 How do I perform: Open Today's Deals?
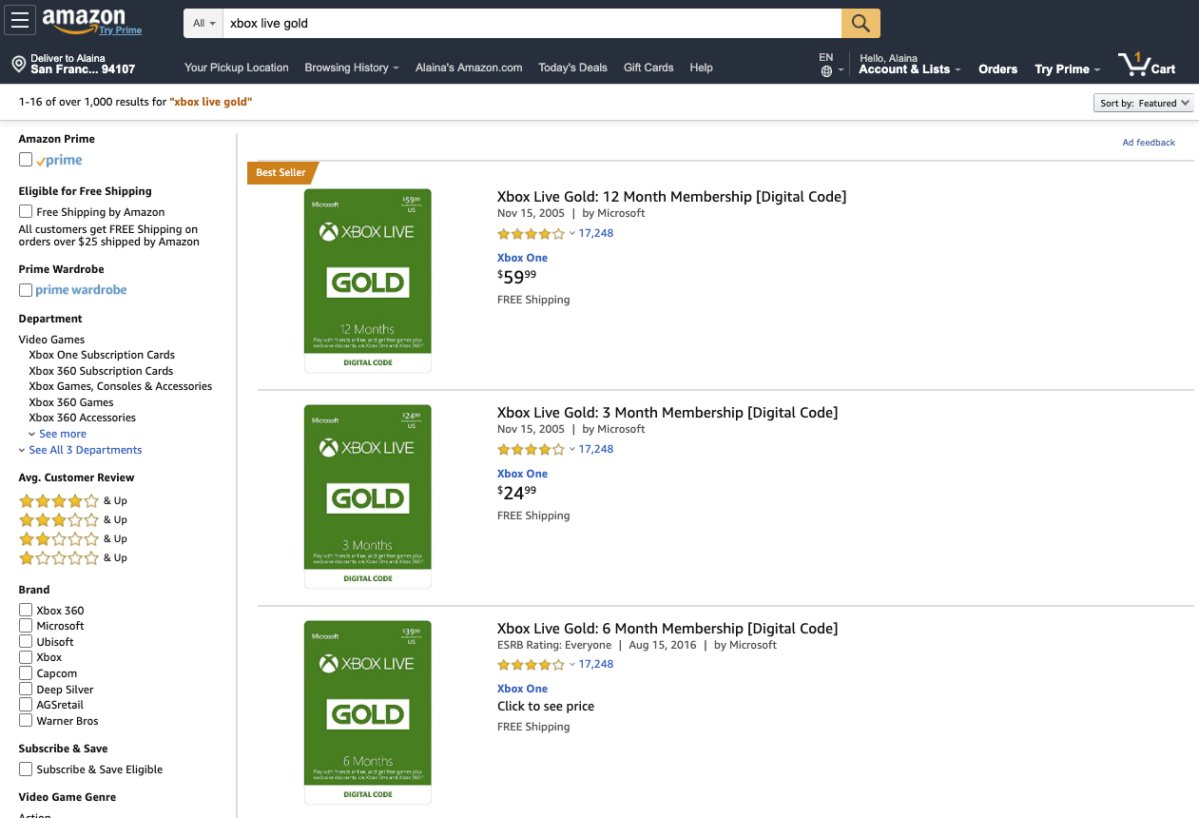point(573,67)
